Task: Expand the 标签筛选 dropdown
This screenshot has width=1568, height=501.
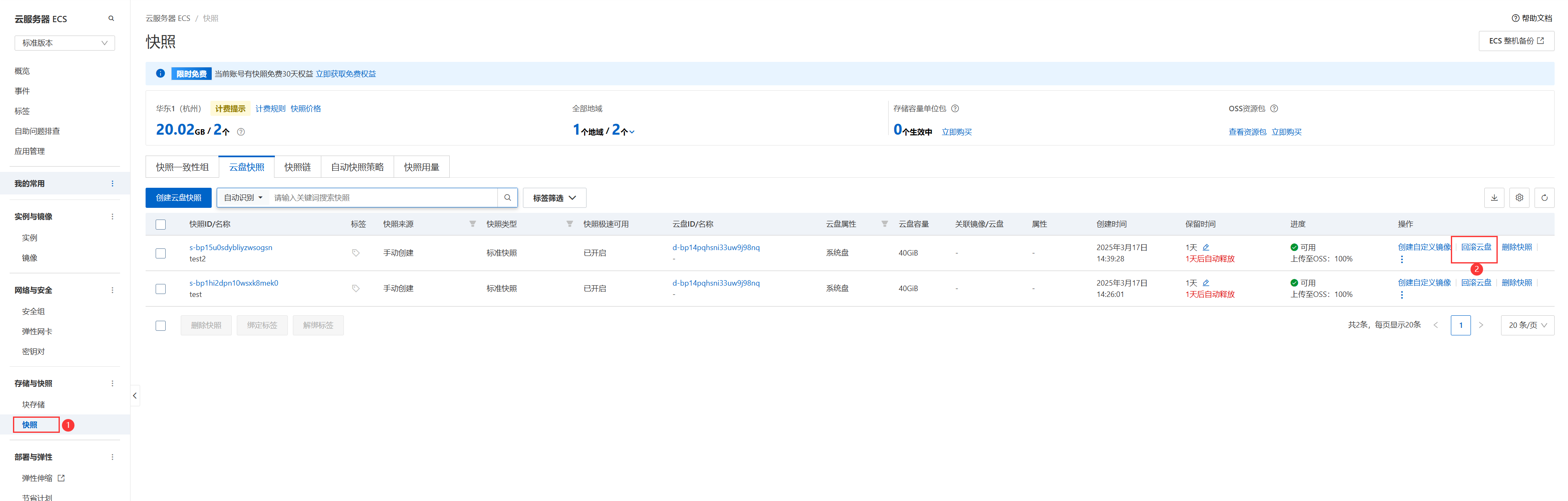Action: (x=554, y=198)
